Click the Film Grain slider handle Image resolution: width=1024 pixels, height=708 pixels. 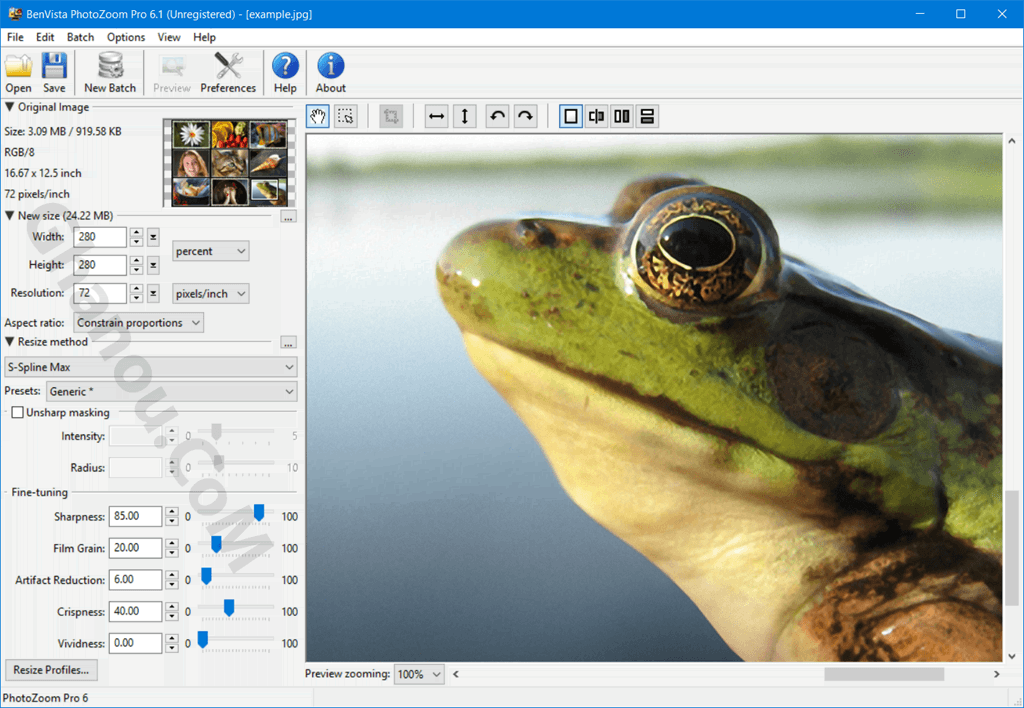[216, 544]
